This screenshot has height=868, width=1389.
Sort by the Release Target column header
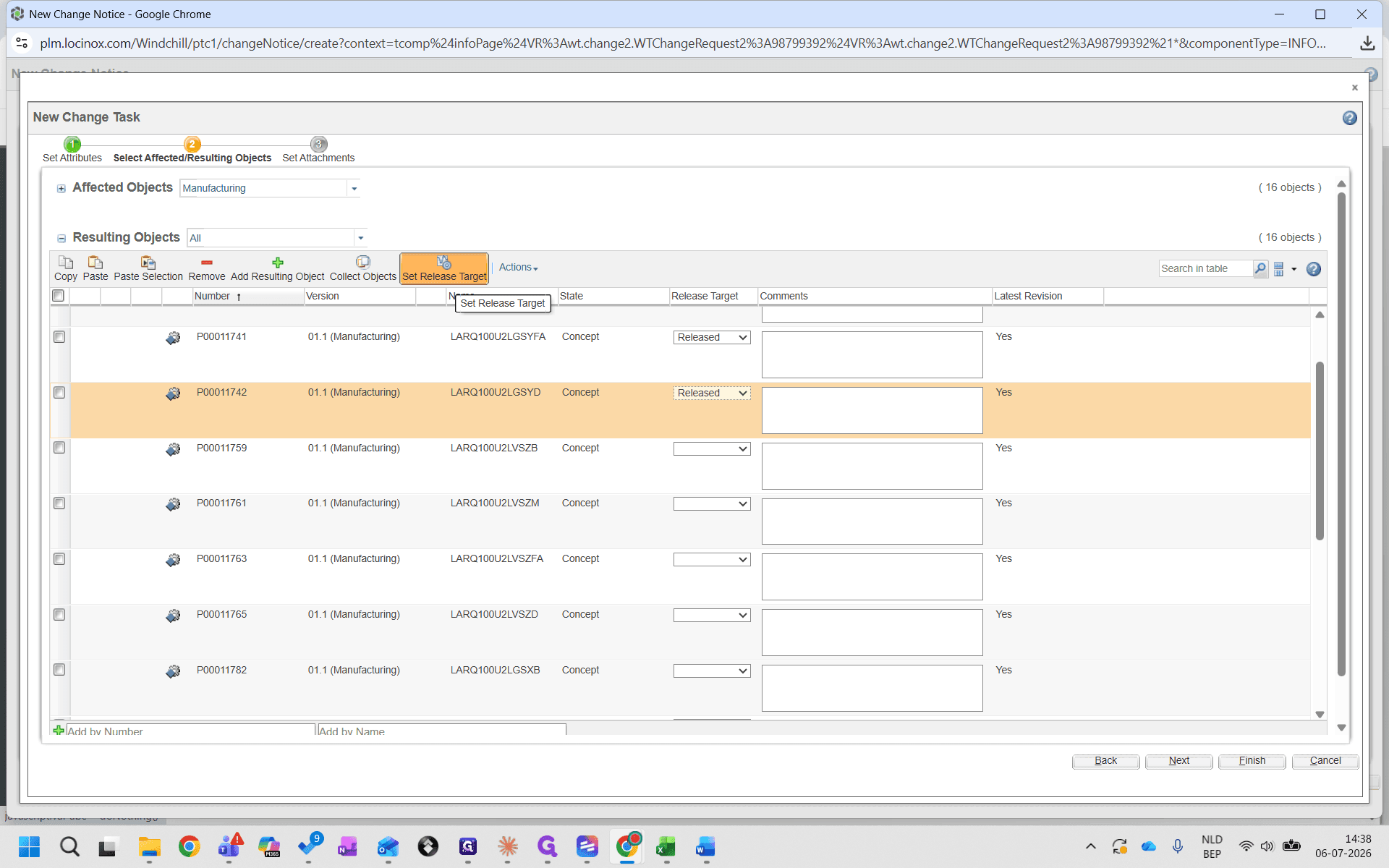click(x=705, y=296)
